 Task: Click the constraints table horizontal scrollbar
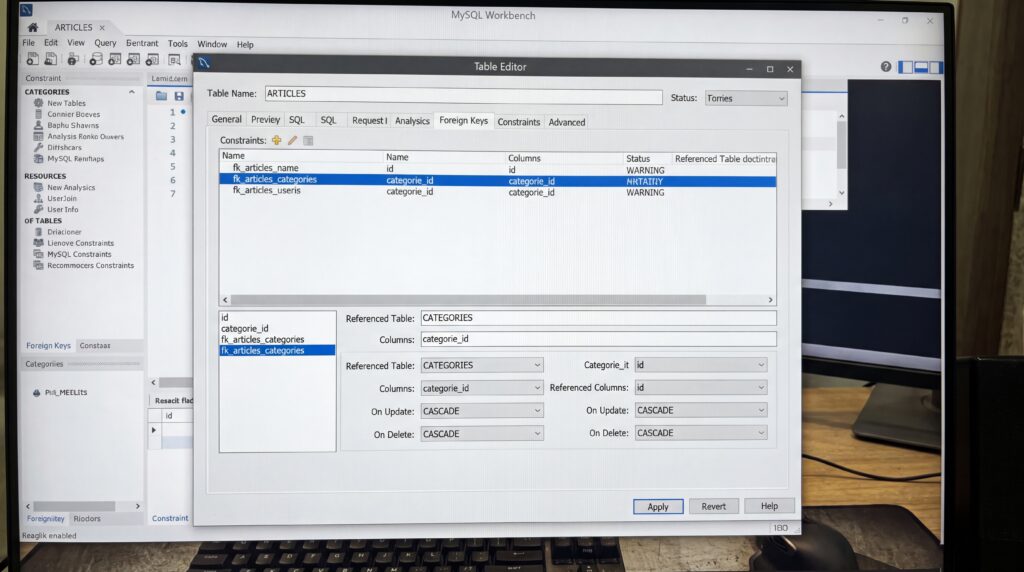click(x=468, y=300)
